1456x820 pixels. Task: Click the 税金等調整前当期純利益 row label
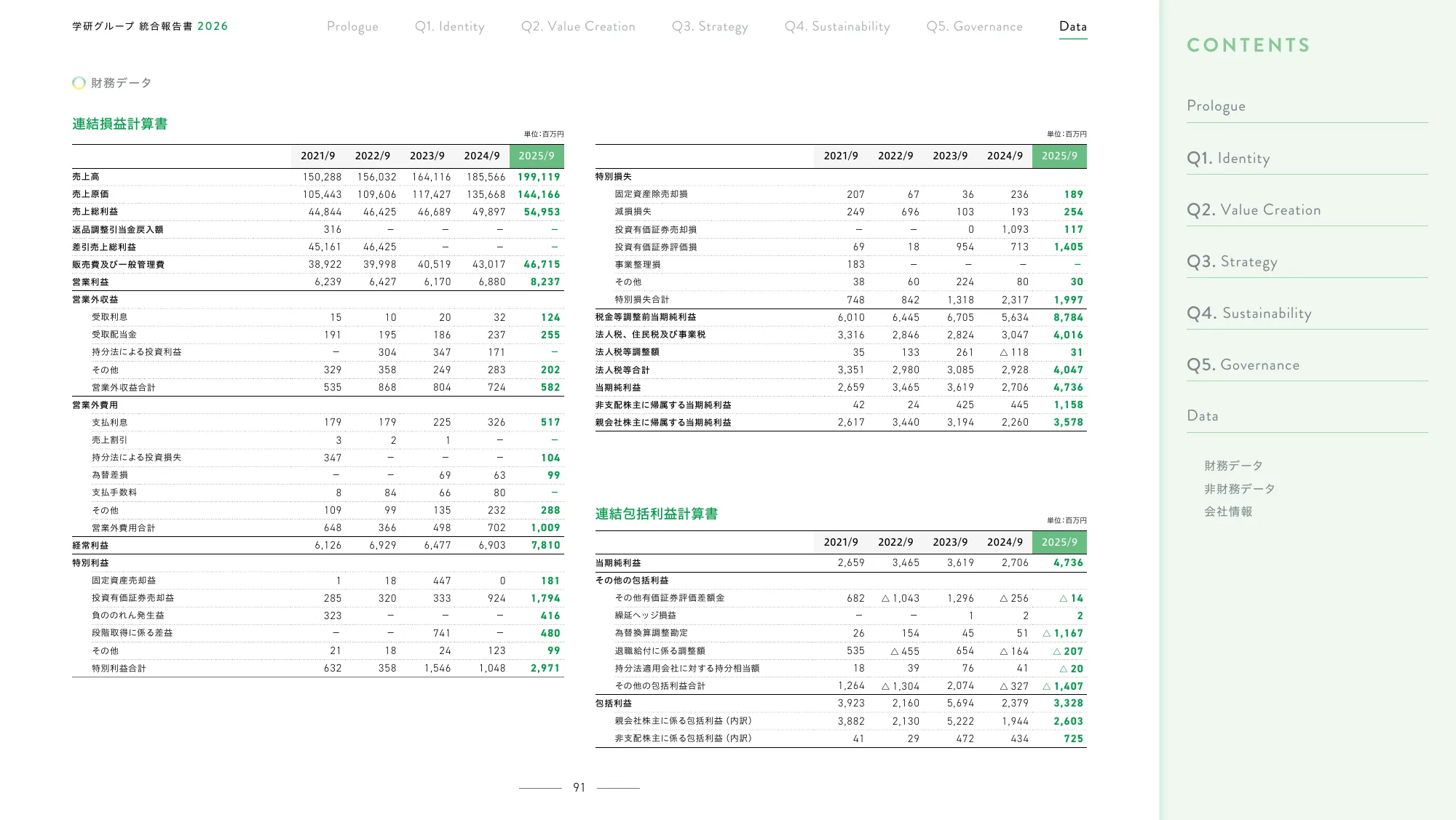[646, 317]
